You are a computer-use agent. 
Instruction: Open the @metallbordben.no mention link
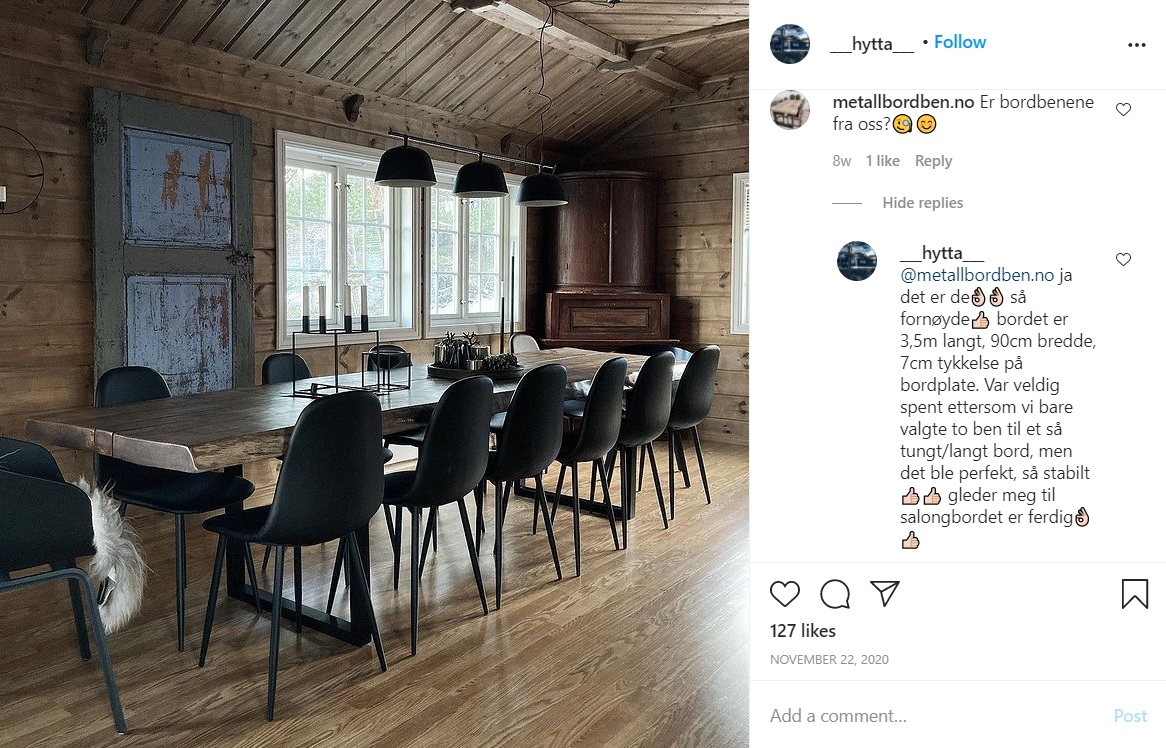pyautogui.click(x=977, y=275)
